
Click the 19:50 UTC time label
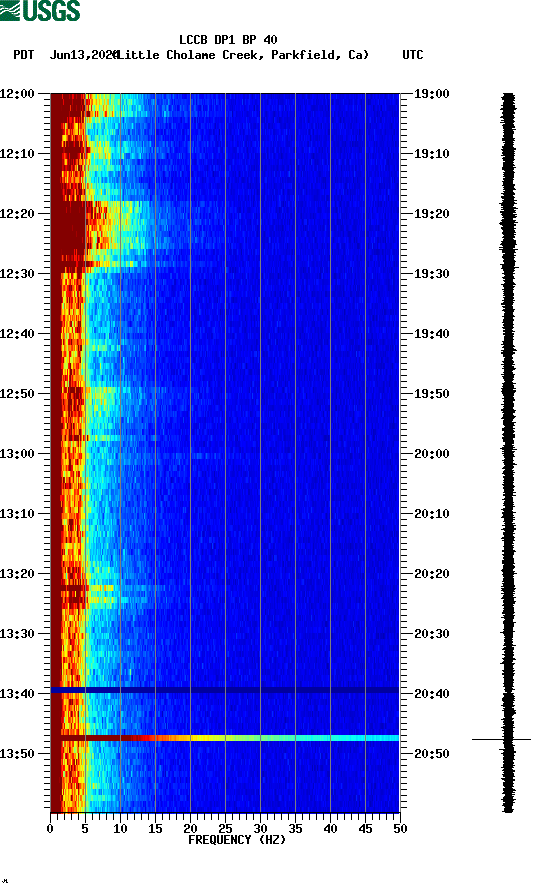tap(432, 394)
